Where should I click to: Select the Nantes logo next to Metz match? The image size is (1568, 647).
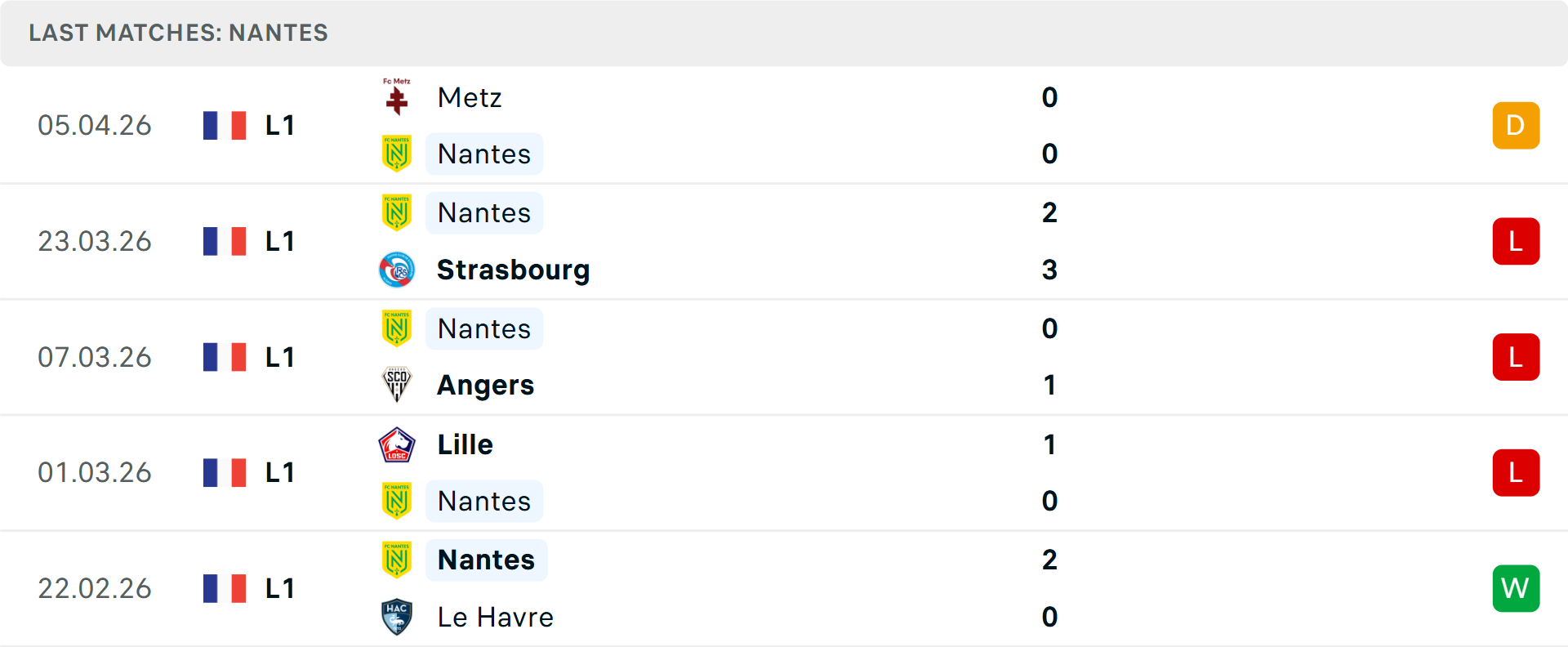(x=397, y=154)
